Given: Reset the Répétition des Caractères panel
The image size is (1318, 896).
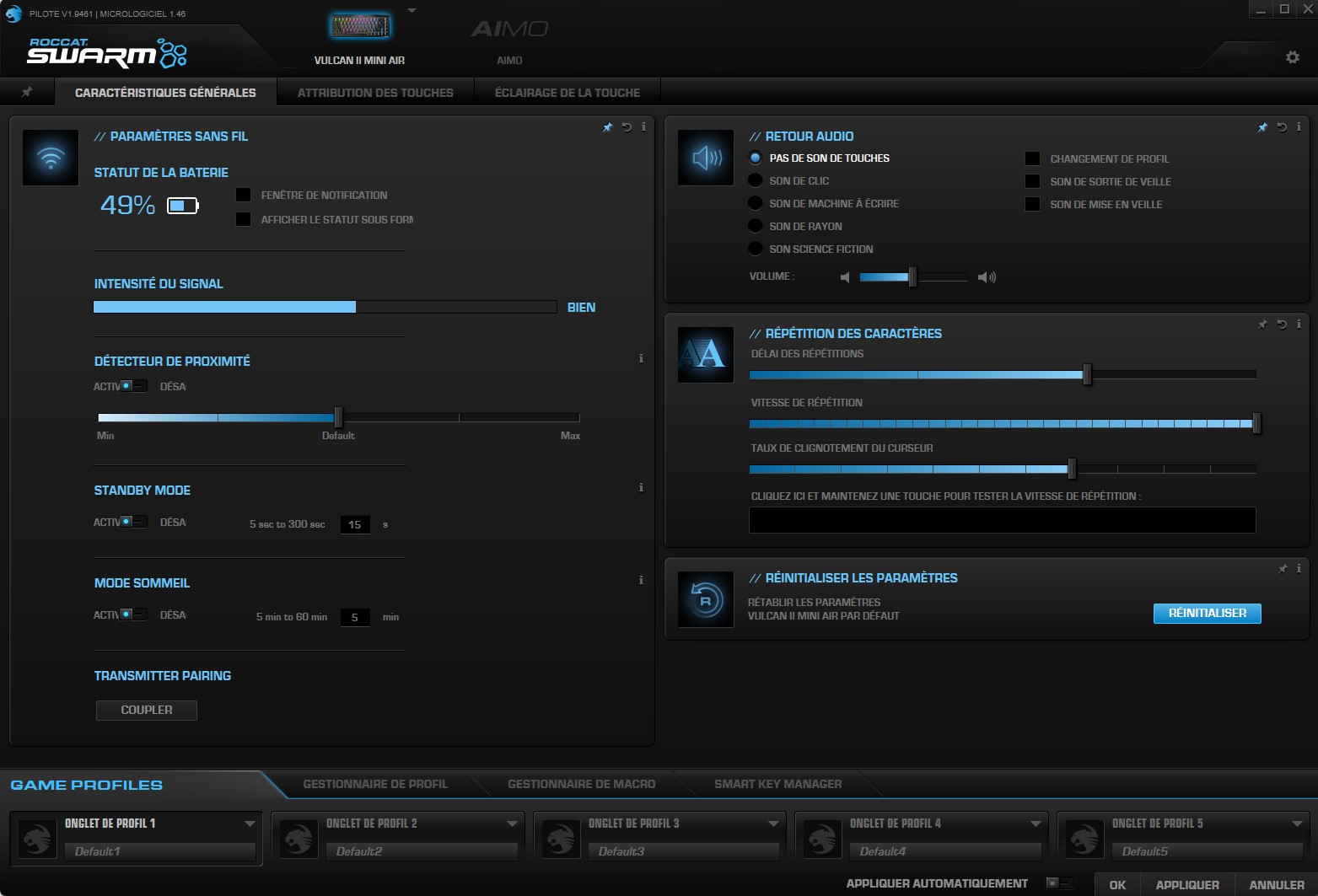Looking at the screenshot, I should click(x=1282, y=325).
